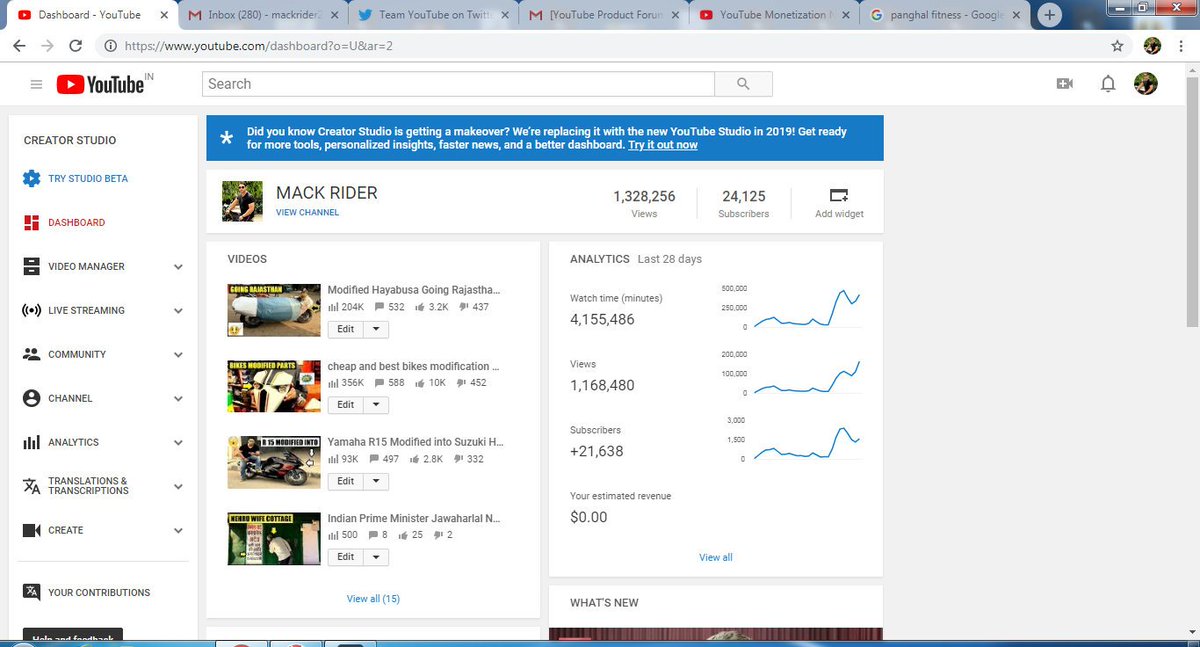The image size is (1200, 647).
Task: Click the Create camera icon in sidebar
Action: tap(31, 530)
